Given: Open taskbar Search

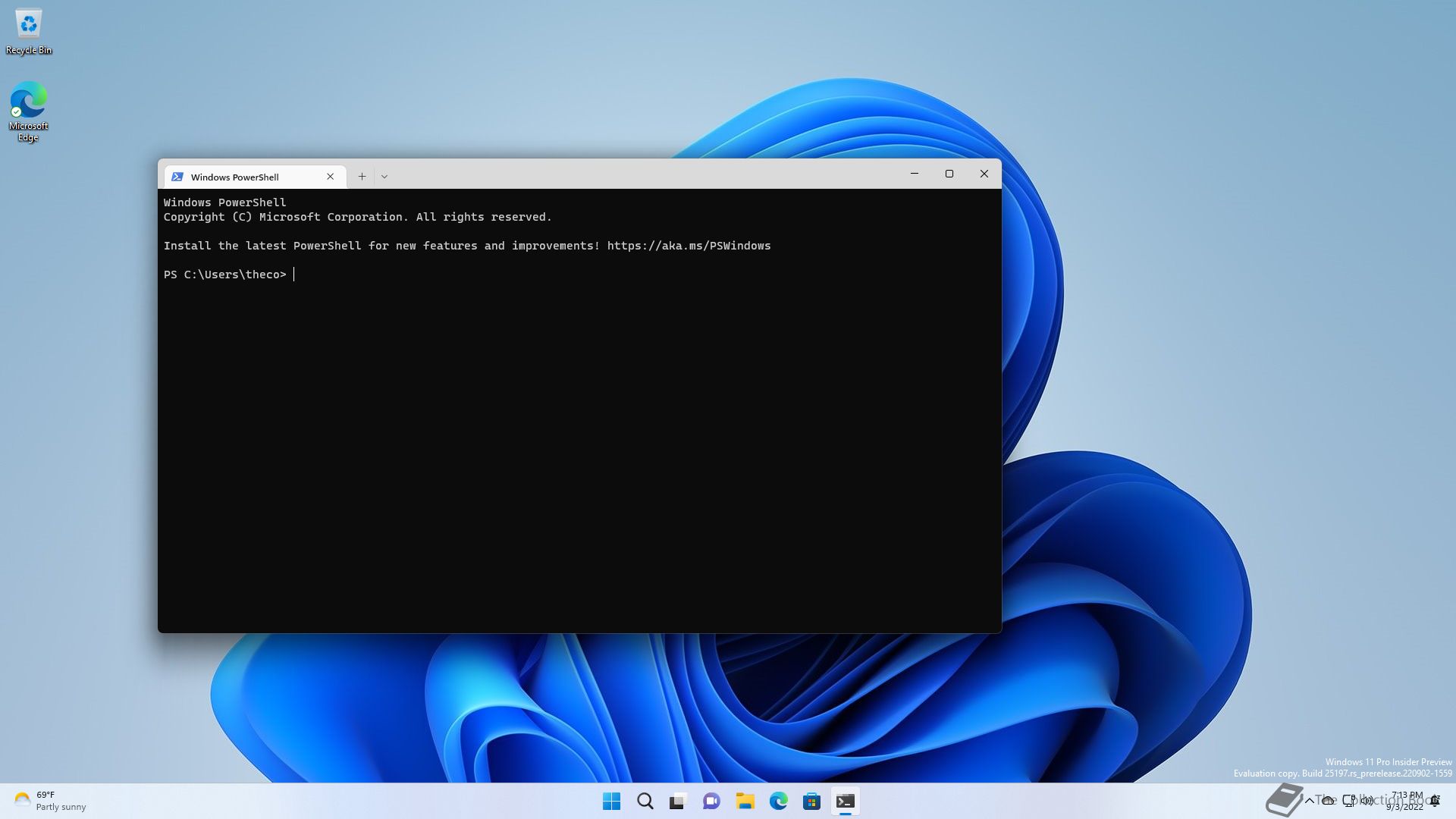Looking at the screenshot, I should pyautogui.click(x=645, y=802).
